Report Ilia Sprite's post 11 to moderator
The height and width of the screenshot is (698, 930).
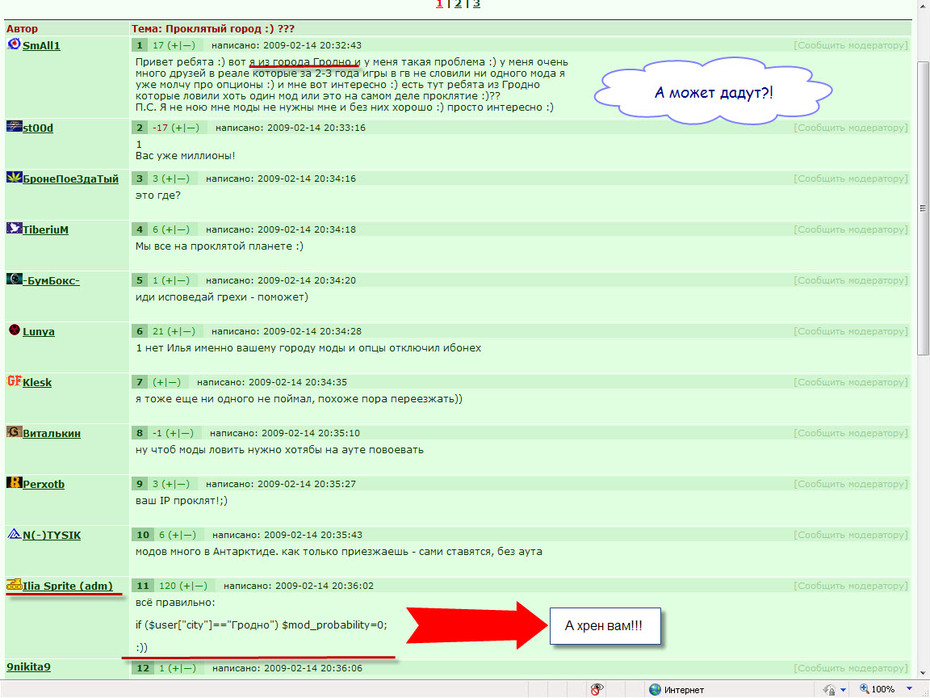(x=851, y=587)
